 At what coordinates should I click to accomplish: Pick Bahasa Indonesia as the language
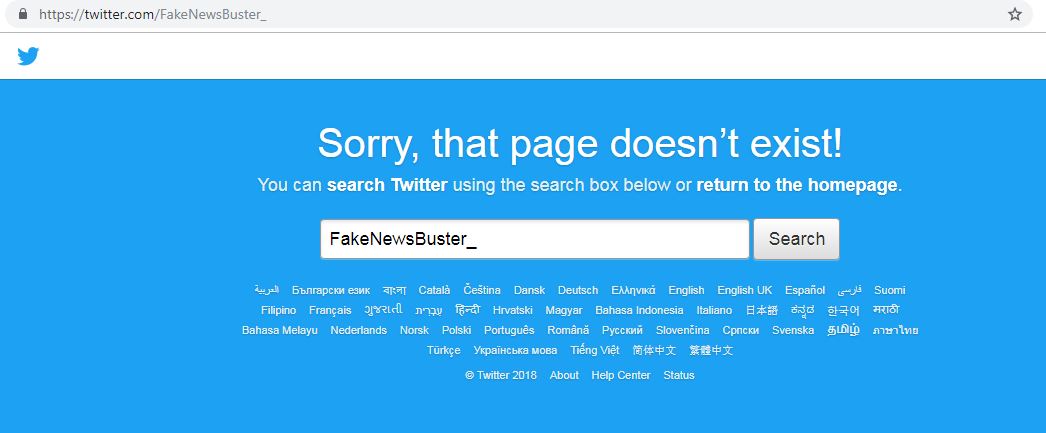pos(639,310)
